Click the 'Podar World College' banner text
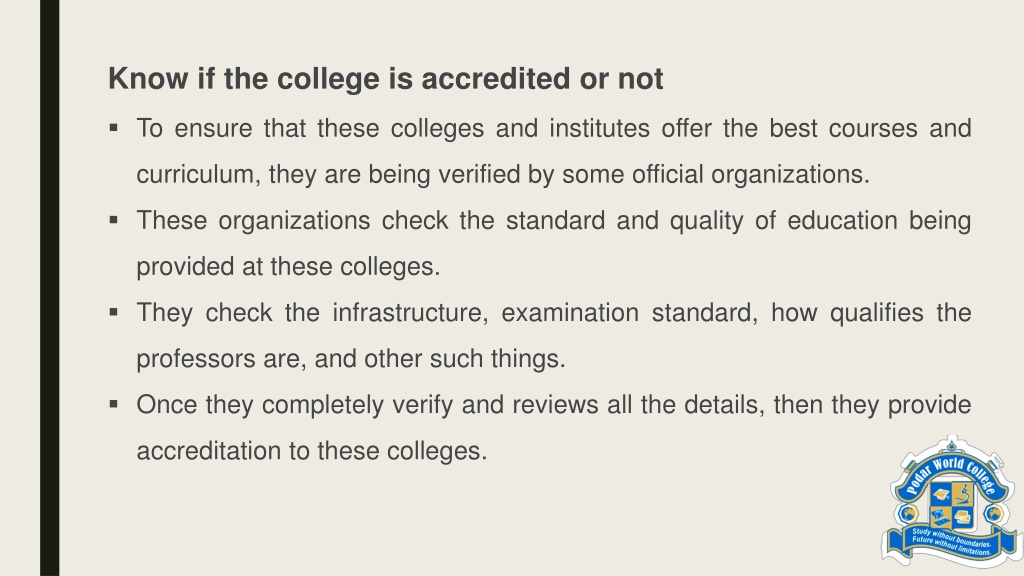1024x576 pixels. pos(951,477)
